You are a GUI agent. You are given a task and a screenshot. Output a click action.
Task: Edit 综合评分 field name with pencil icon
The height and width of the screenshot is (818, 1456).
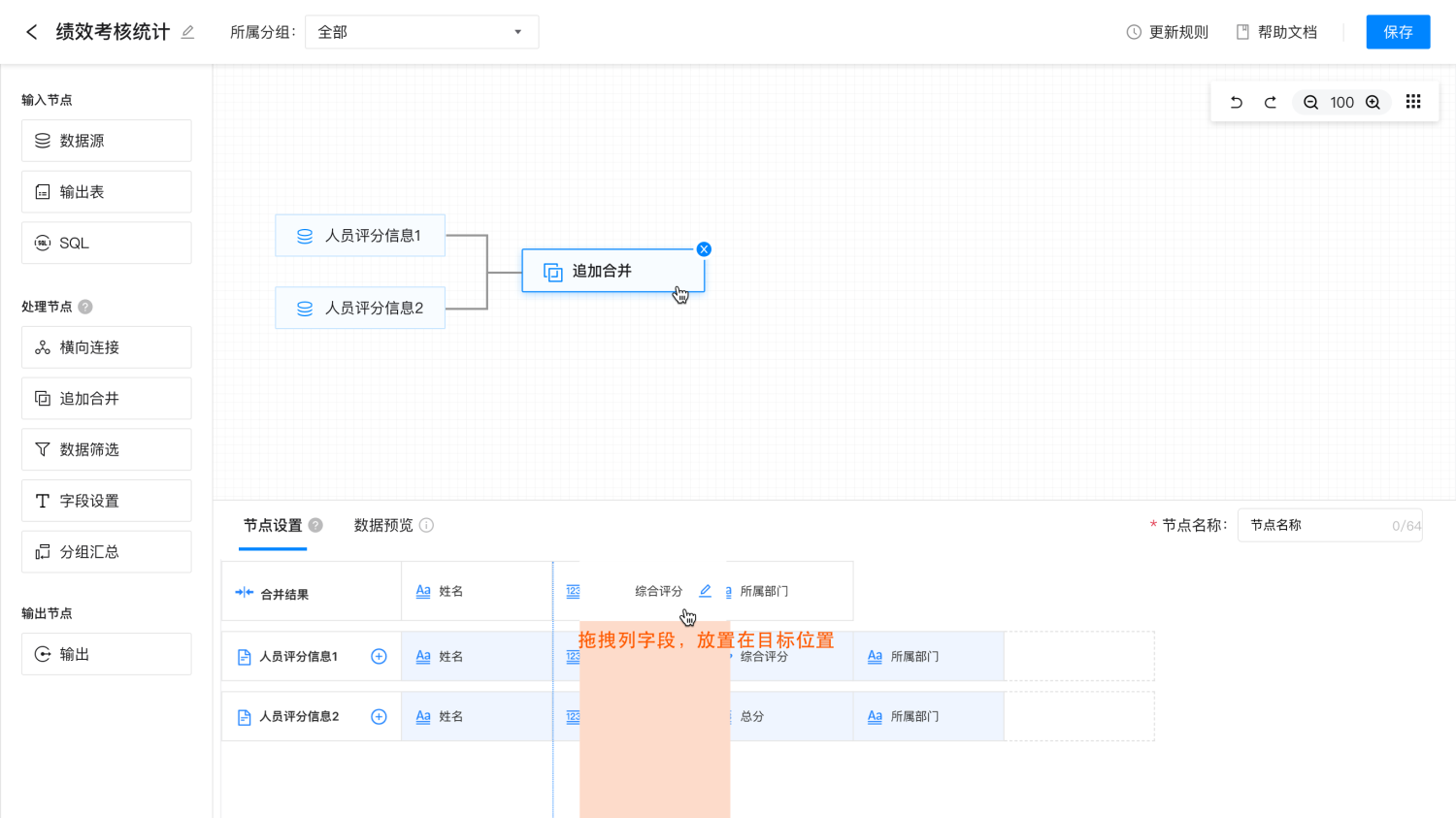click(x=706, y=590)
